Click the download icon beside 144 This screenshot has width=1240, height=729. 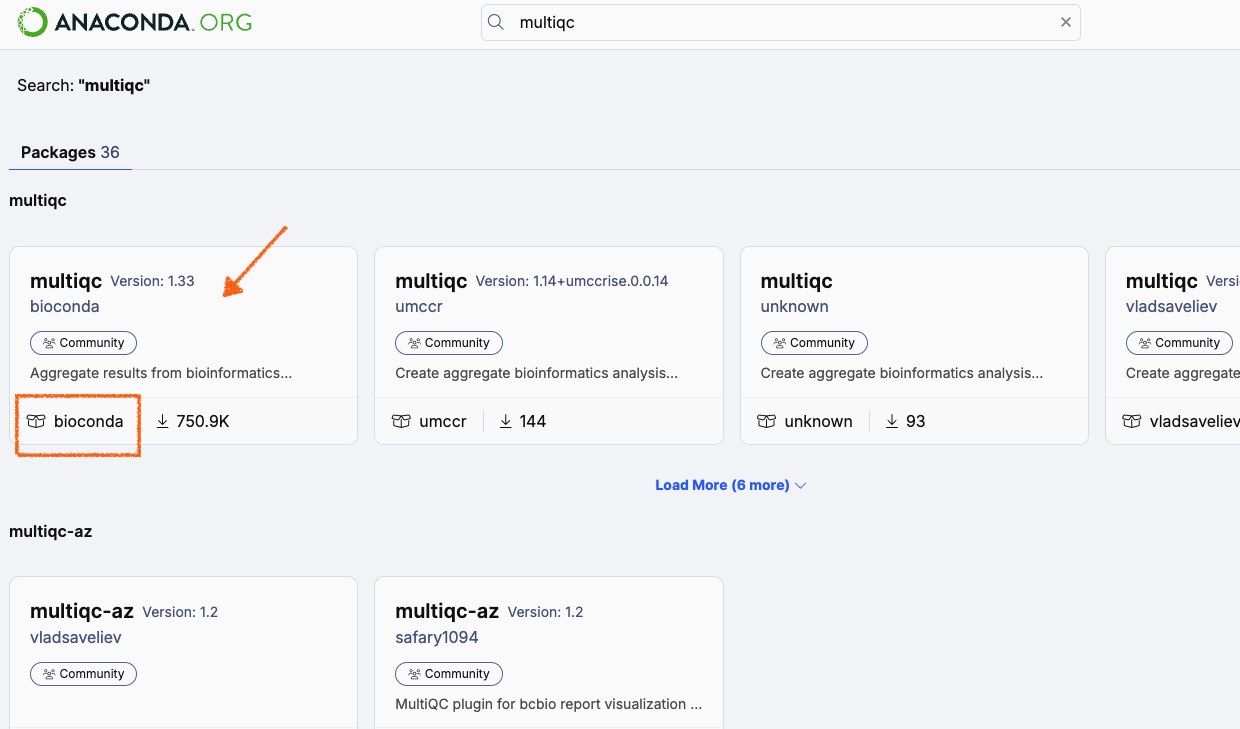tap(506, 421)
